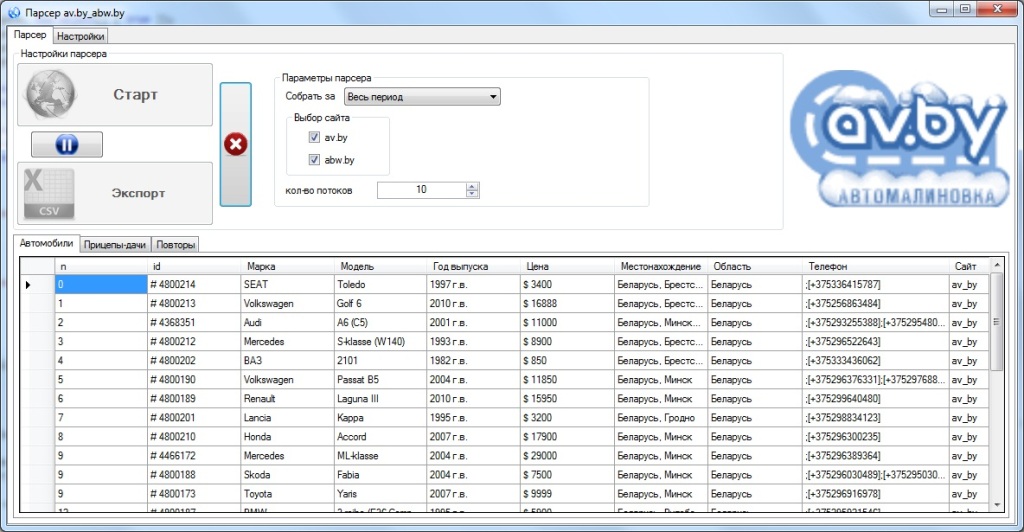Viewport: 1024px width, 532px height.
Task: Select id cell # 4466172
Action: pos(194,456)
